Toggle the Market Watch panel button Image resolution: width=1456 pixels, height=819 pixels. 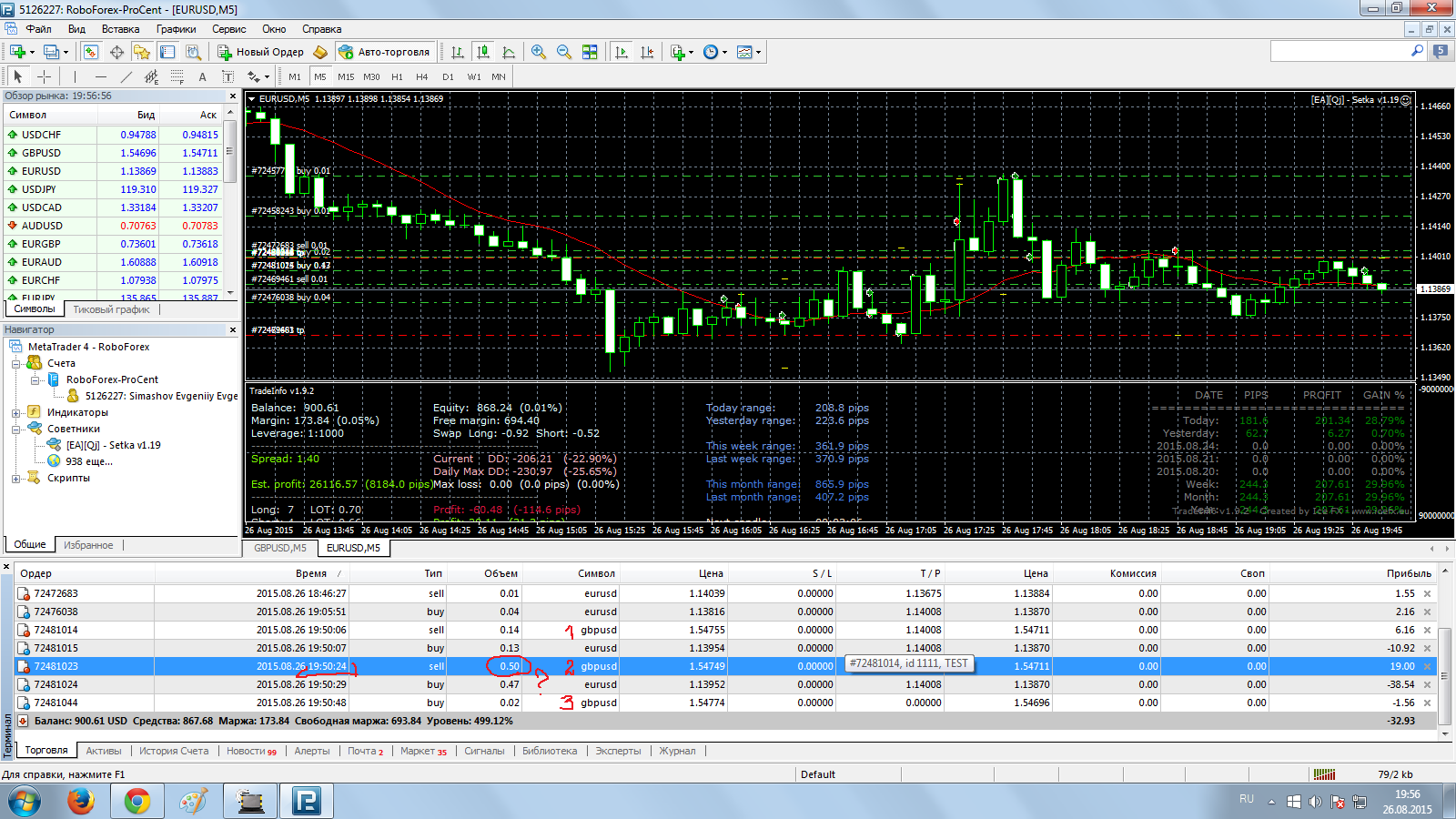coord(91,52)
